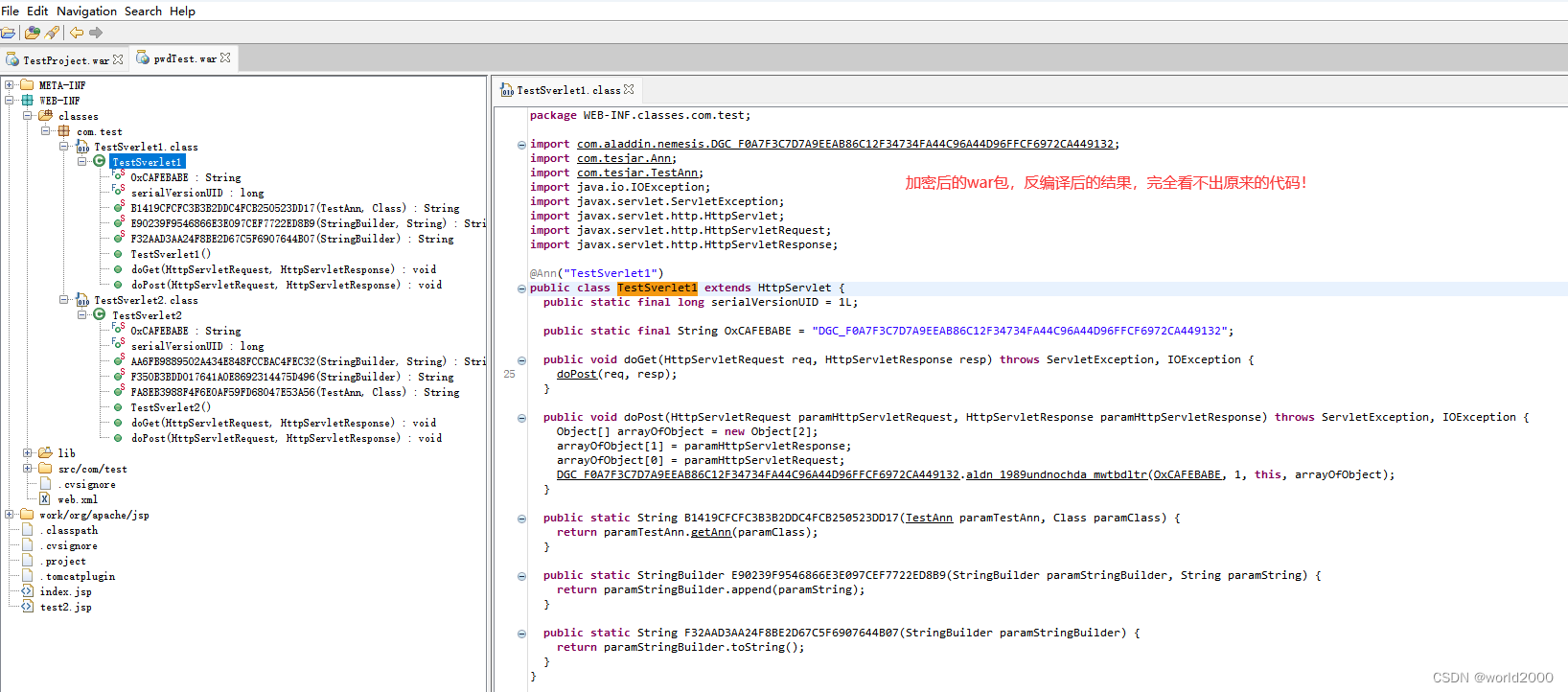The width and height of the screenshot is (1568, 692).
Task: Expand the work/org/apache/jsp folder node
Action: (x=10, y=515)
